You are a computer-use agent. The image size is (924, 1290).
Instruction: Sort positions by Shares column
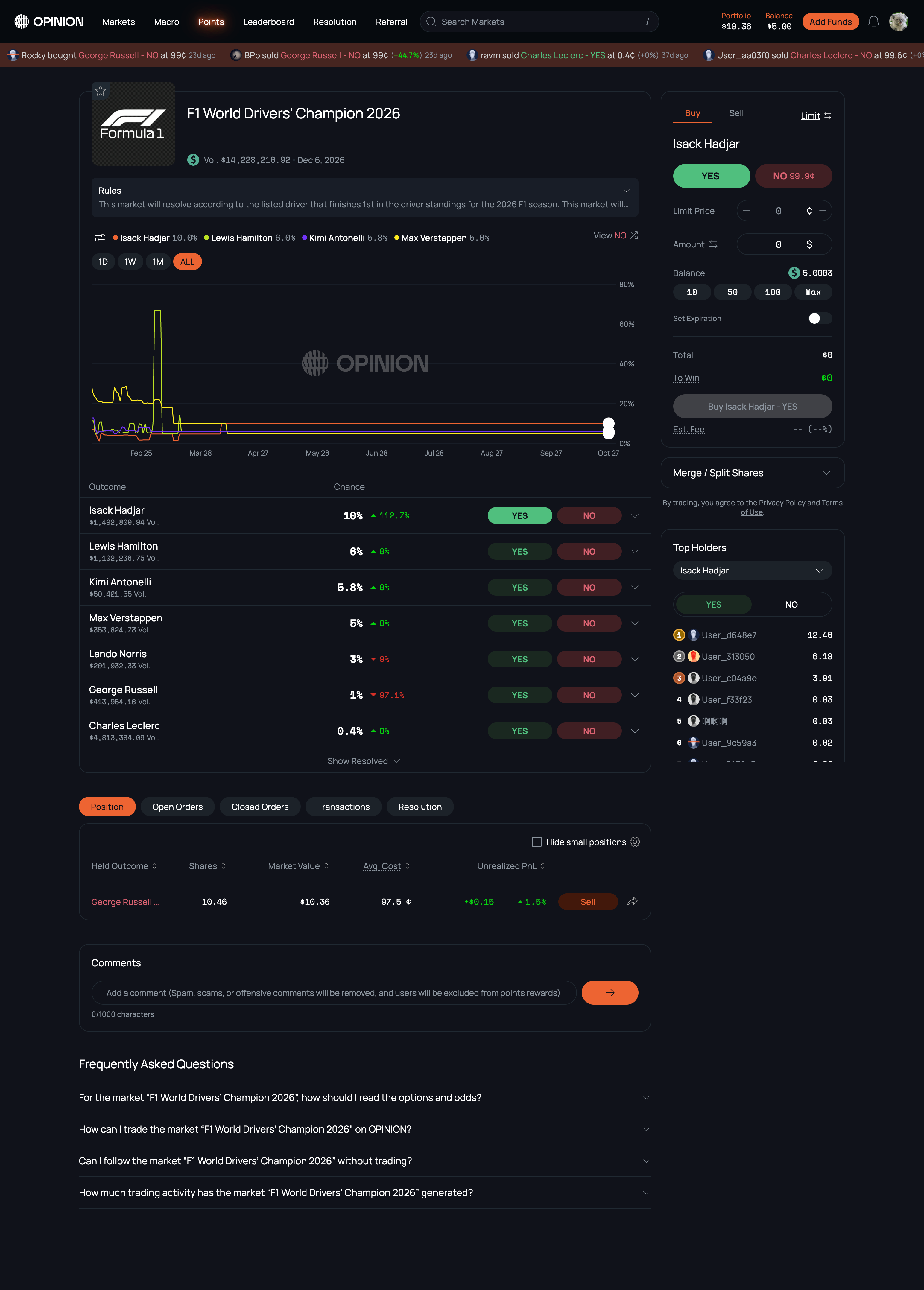[208, 866]
